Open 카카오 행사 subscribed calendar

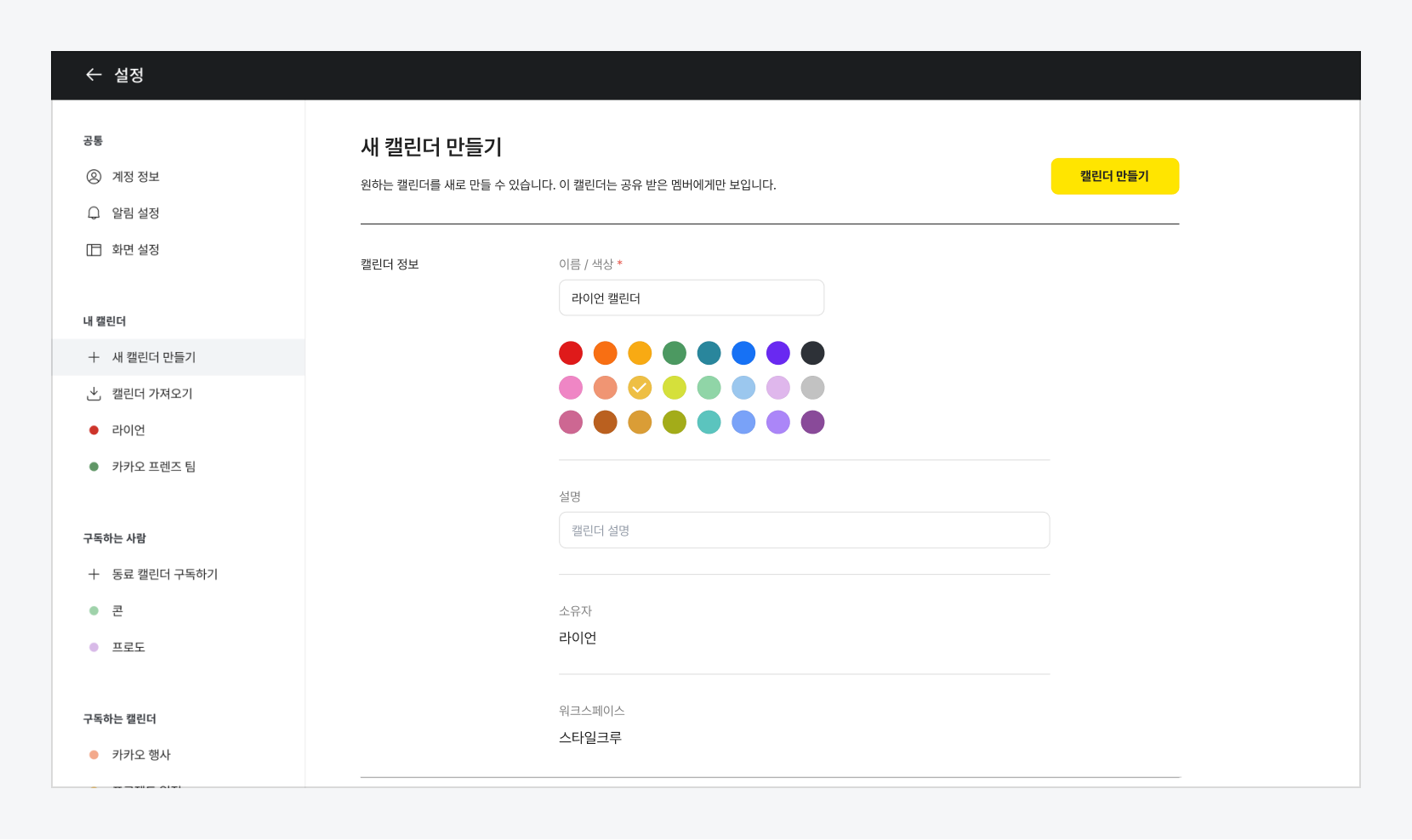(x=141, y=755)
